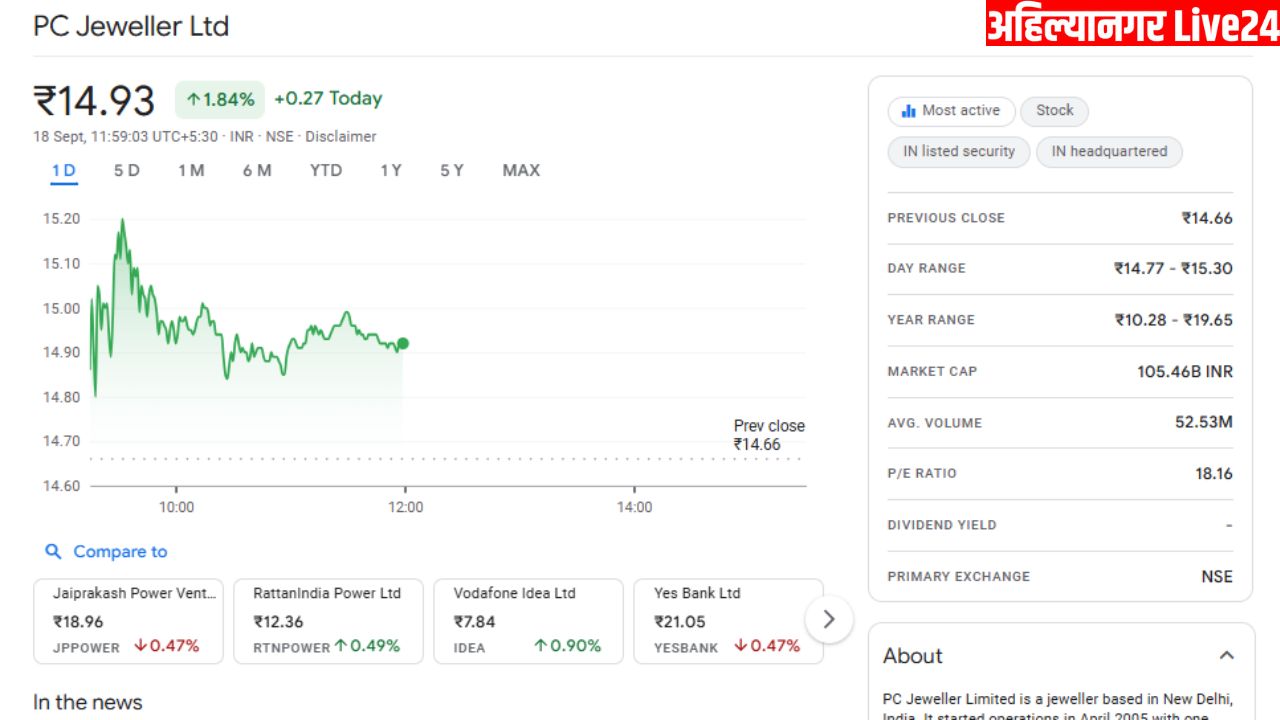Collapse the About section chevron
This screenshot has height=720, width=1280.
coord(1226,656)
